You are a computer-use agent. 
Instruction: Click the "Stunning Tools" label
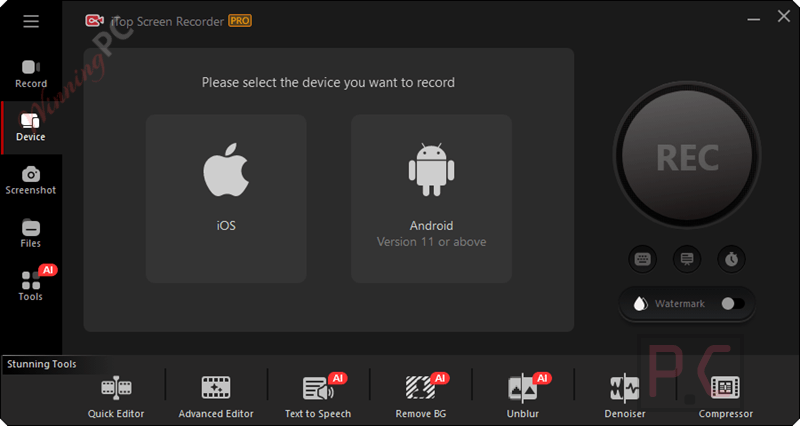(x=42, y=364)
